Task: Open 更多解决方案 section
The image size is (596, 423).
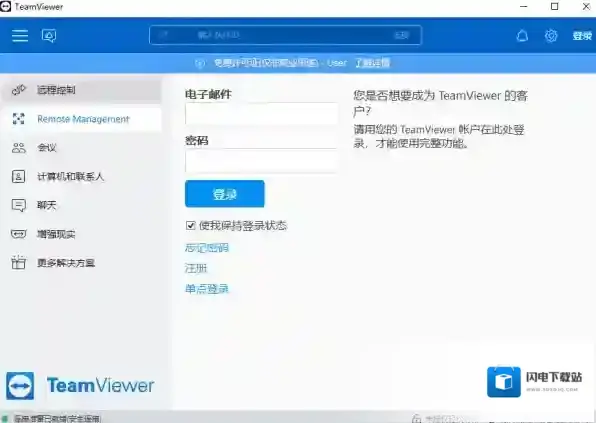Action: coord(81,263)
